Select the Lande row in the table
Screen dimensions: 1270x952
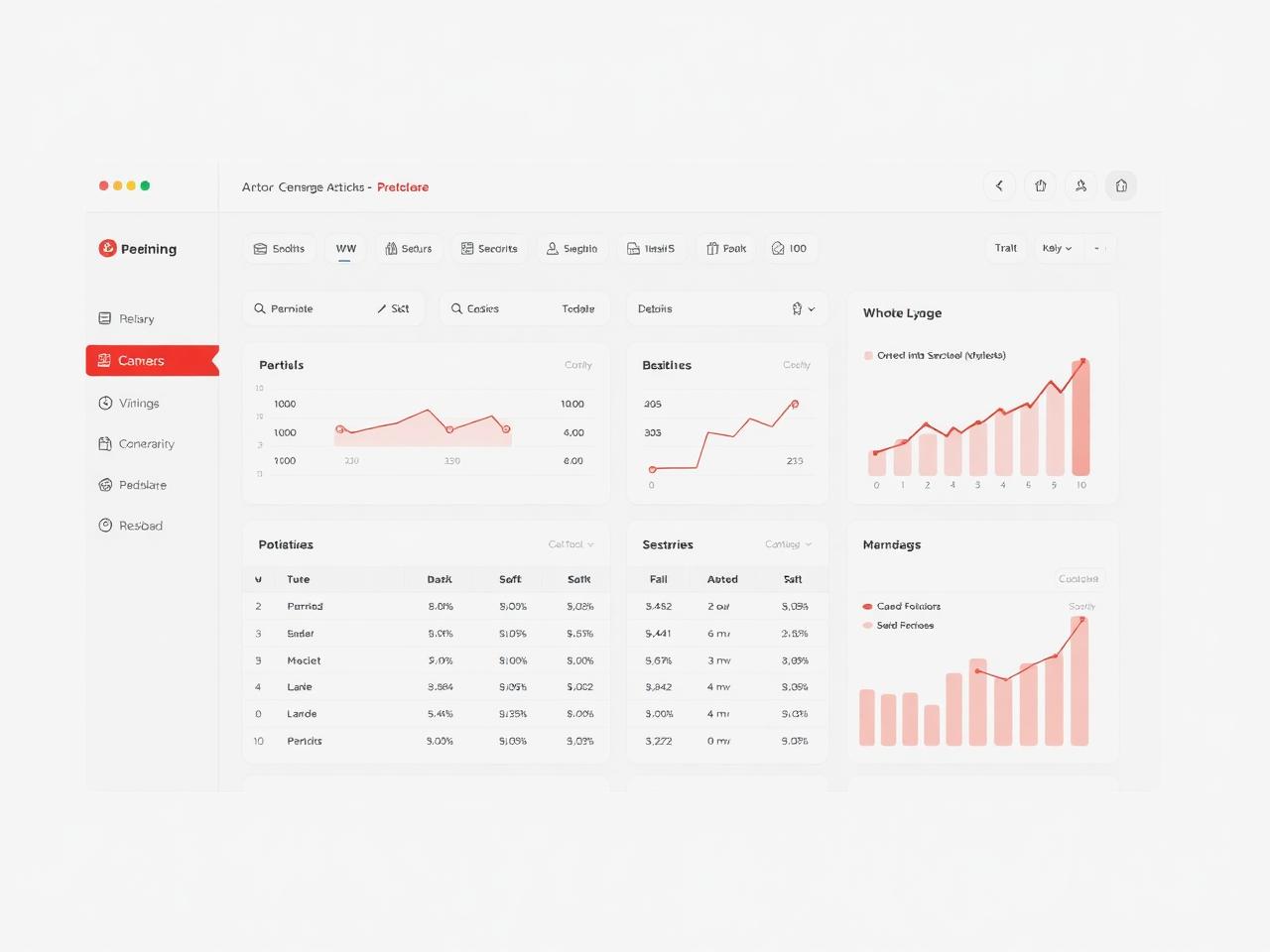427,714
